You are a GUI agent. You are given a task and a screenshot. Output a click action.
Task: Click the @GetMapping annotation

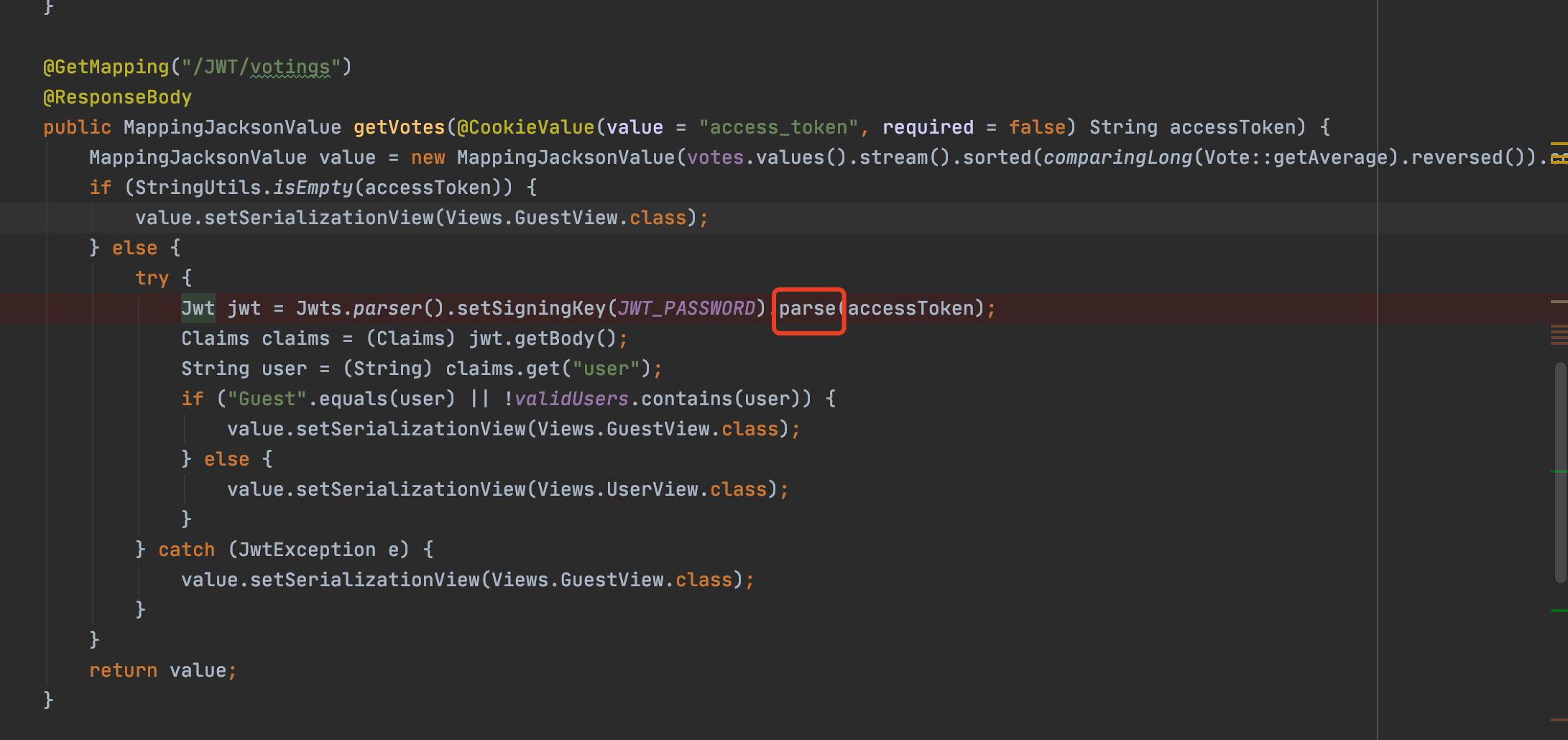(x=106, y=68)
